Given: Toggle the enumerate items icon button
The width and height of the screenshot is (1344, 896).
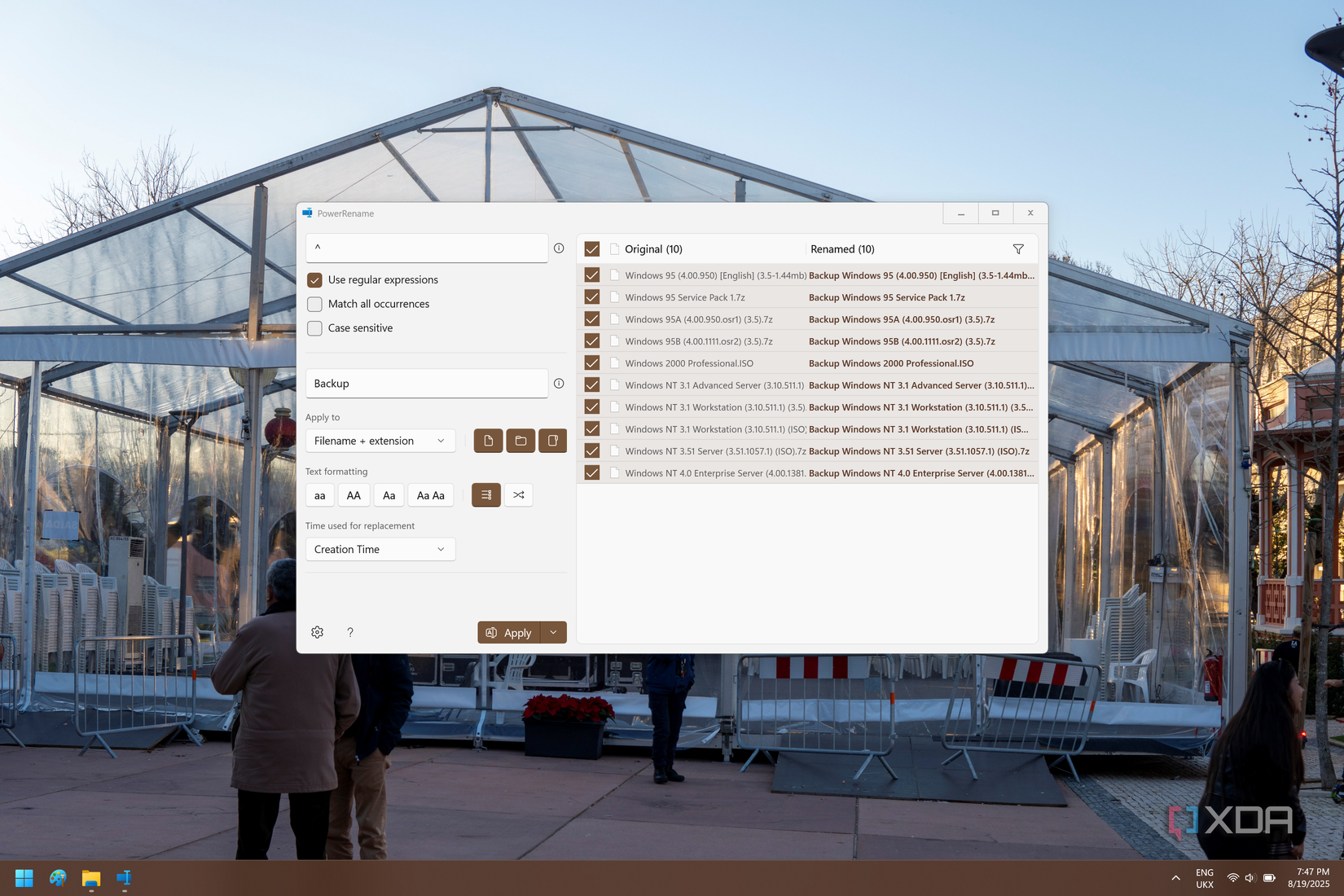Looking at the screenshot, I should point(486,495).
